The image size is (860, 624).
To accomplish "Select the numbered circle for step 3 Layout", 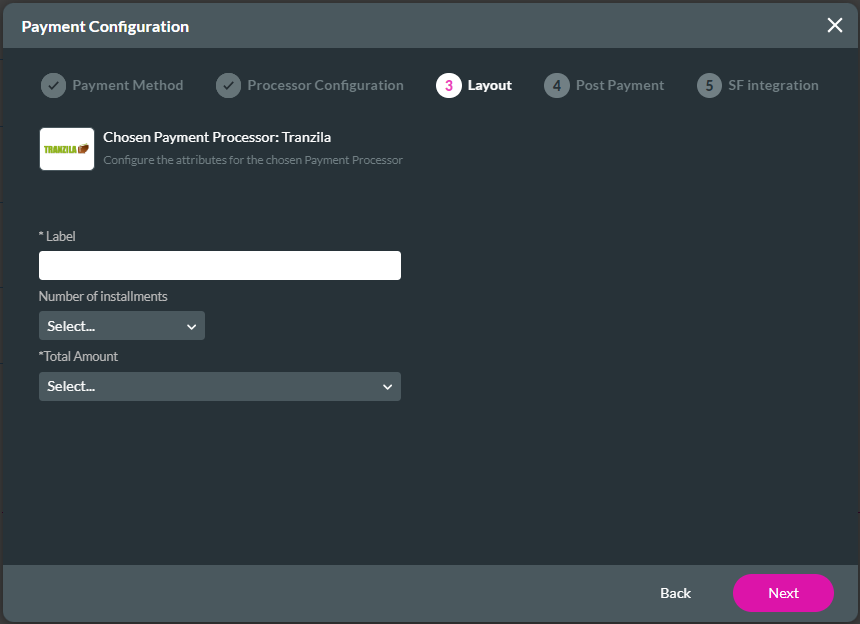I will coord(445,85).
